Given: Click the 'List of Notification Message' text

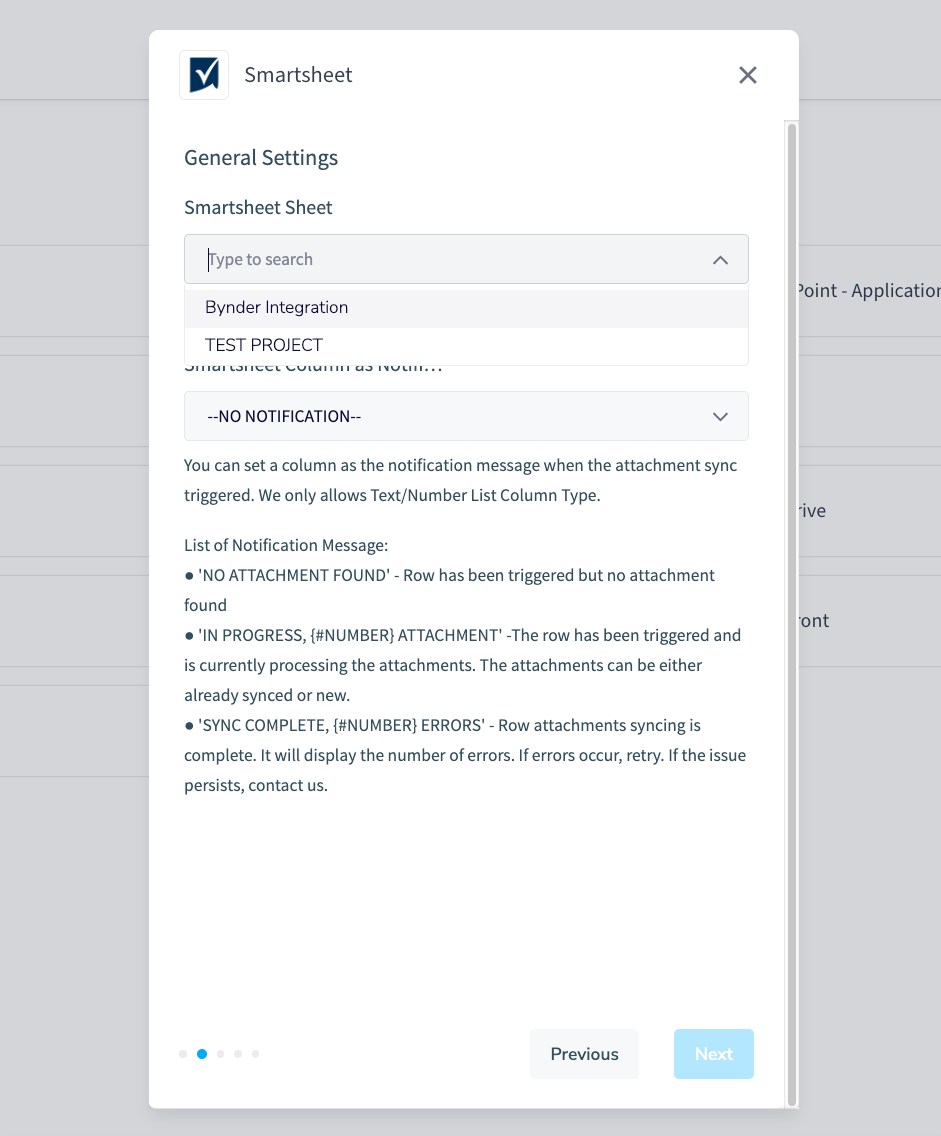Looking at the screenshot, I should [286, 546].
